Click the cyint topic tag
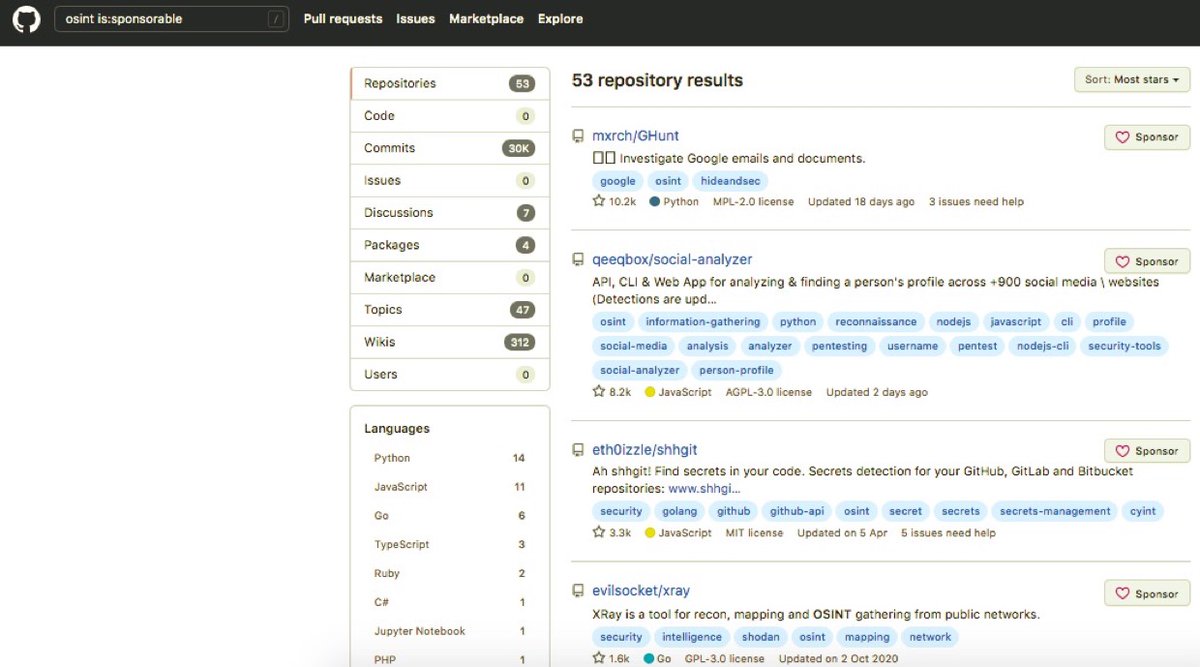This screenshot has width=1200, height=667. point(1143,511)
